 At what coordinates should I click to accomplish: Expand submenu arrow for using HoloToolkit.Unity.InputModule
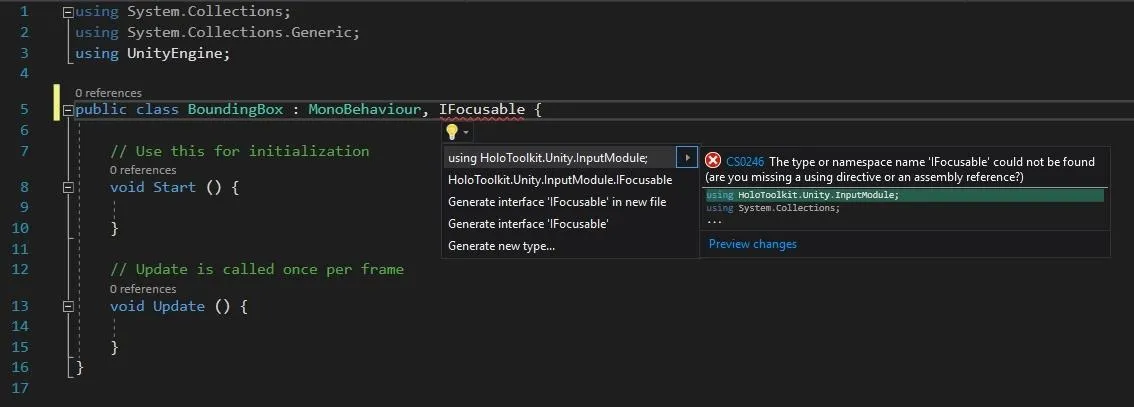coord(687,157)
